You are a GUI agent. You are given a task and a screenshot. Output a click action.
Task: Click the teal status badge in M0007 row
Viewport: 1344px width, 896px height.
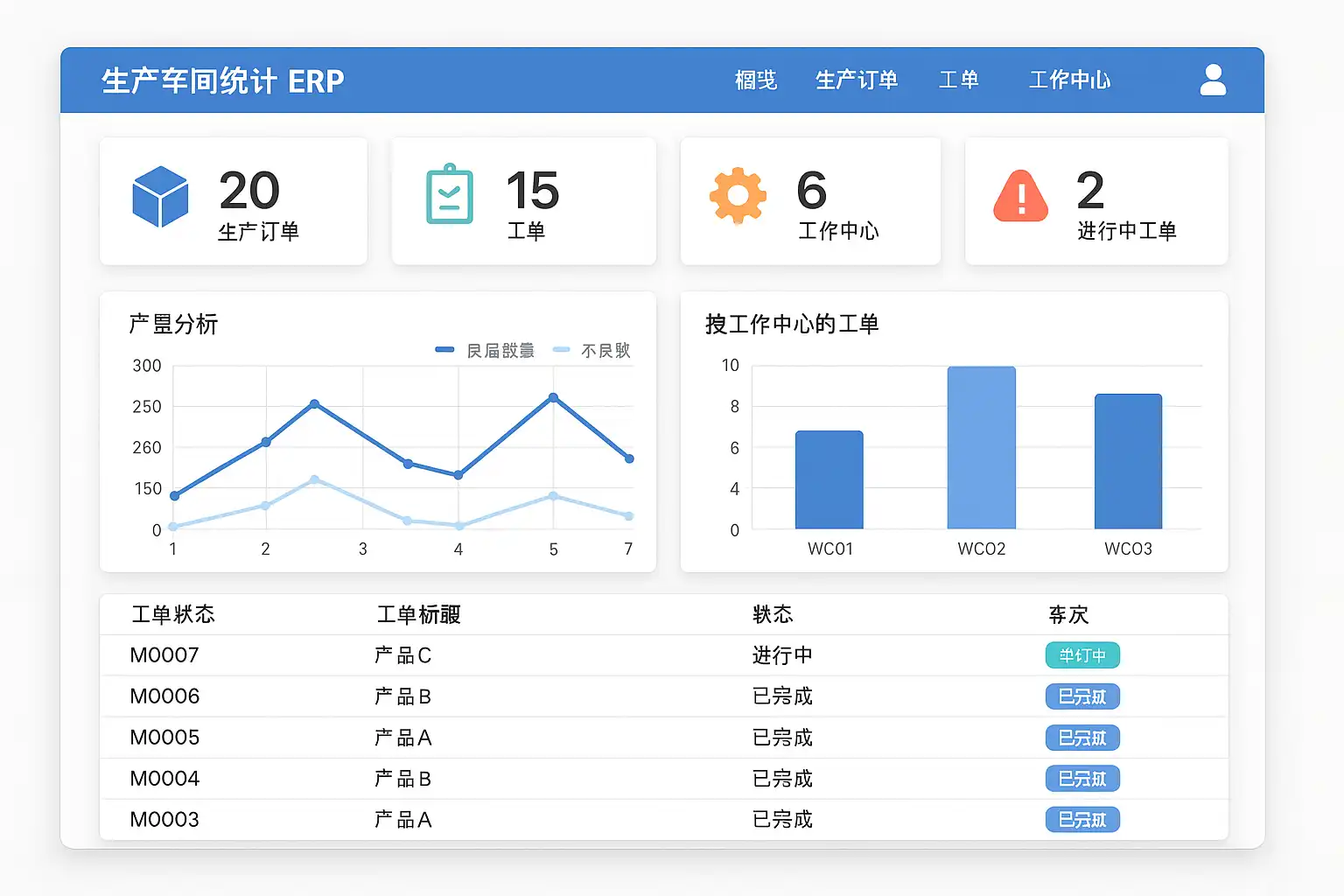[x=1082, y=655]
